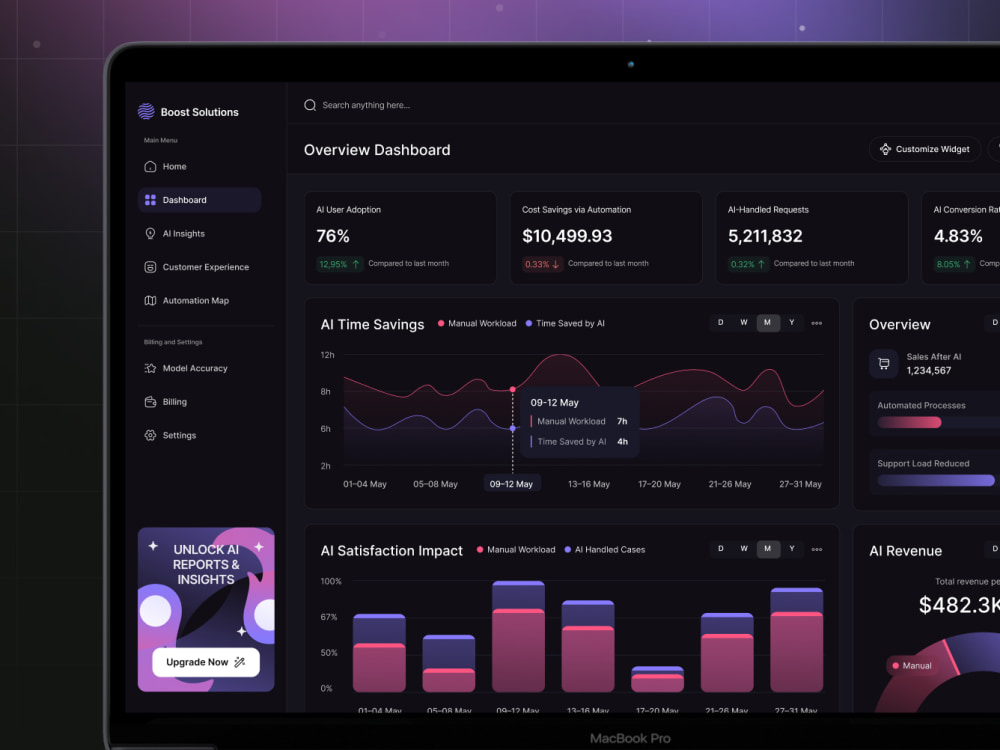Click the 13-16 May label on the Time Savings axis
The width and height of the screenshot is (1000, 750).
click(589, 484)
